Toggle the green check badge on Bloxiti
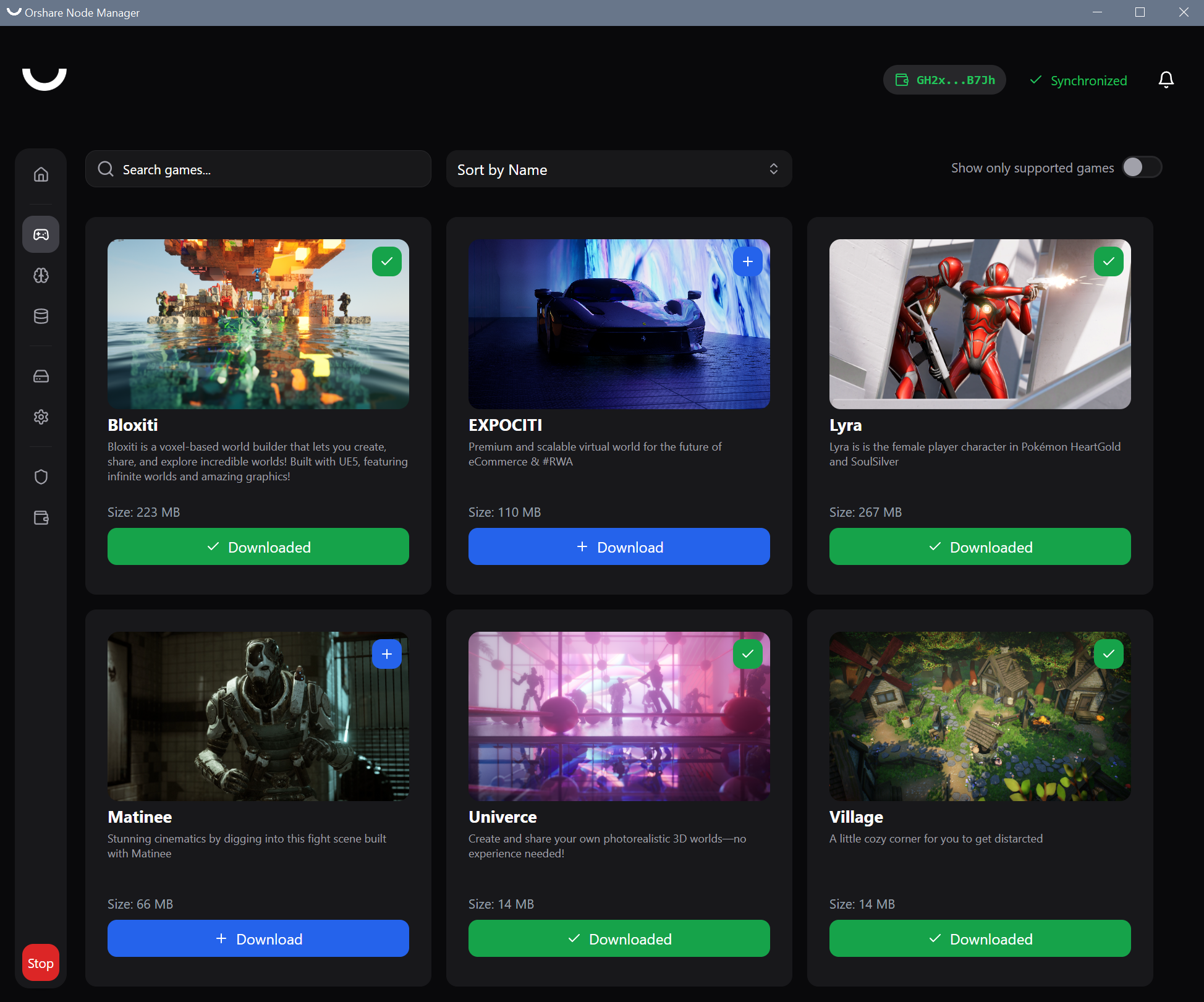This screenshot has width=1204, height=1002. 386,261
